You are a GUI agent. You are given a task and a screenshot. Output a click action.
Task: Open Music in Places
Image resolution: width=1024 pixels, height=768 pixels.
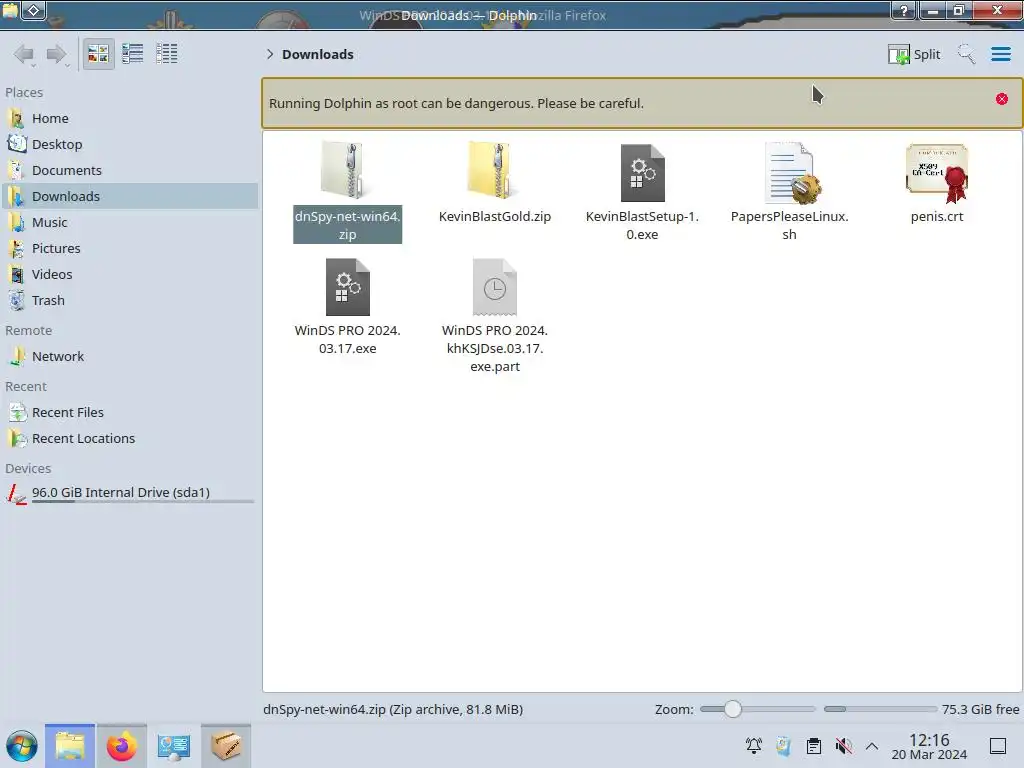[129, 223]
